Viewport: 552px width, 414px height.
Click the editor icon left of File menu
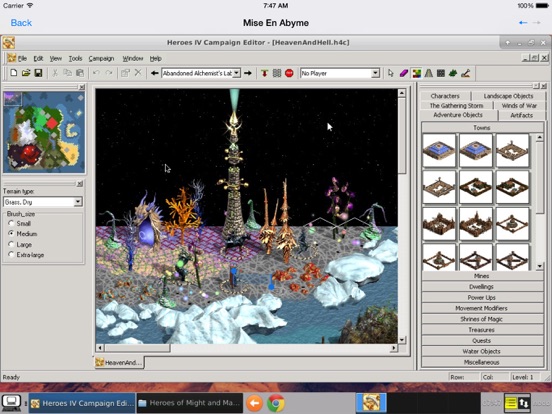pos(11,58)
